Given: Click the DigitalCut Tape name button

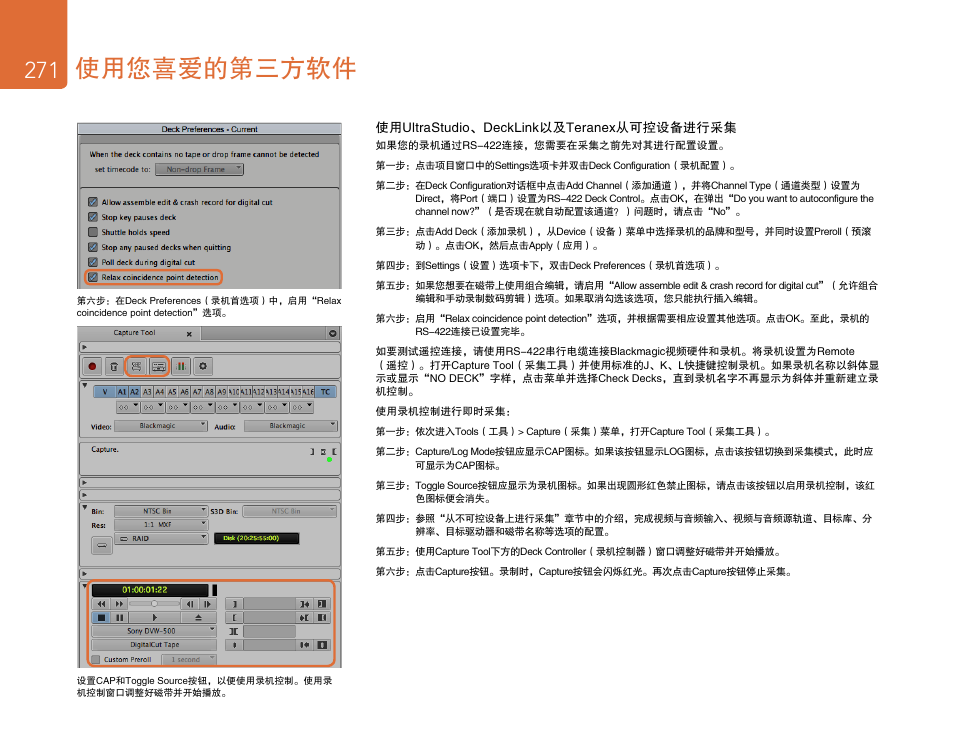Looking at the screenshot, I should pos(154,645).
